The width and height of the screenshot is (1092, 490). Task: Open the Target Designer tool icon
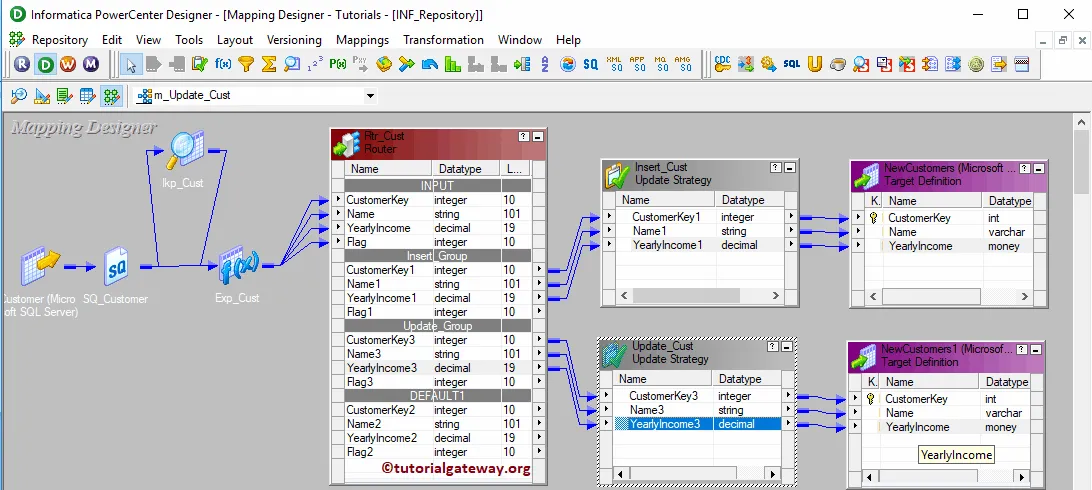[x=42, y=95]
